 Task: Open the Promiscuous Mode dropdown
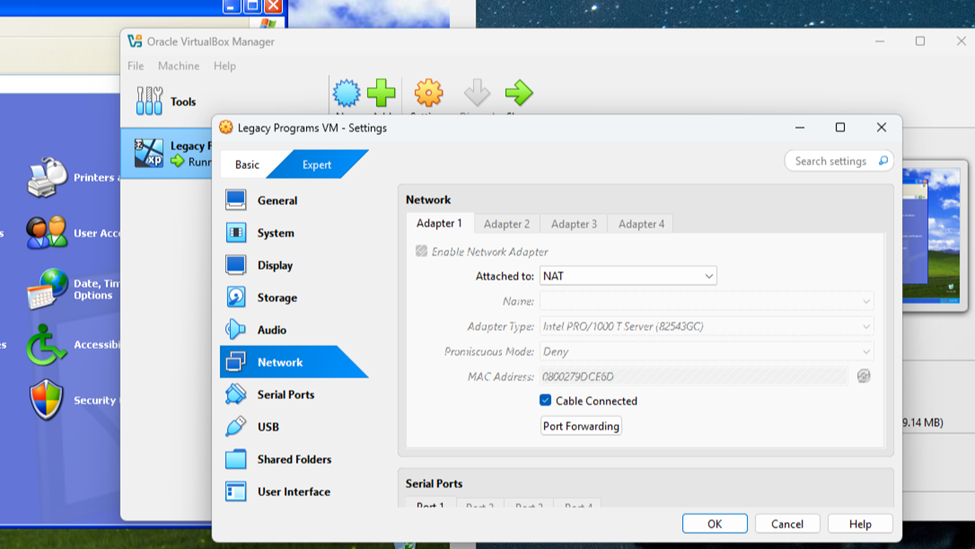706,351
